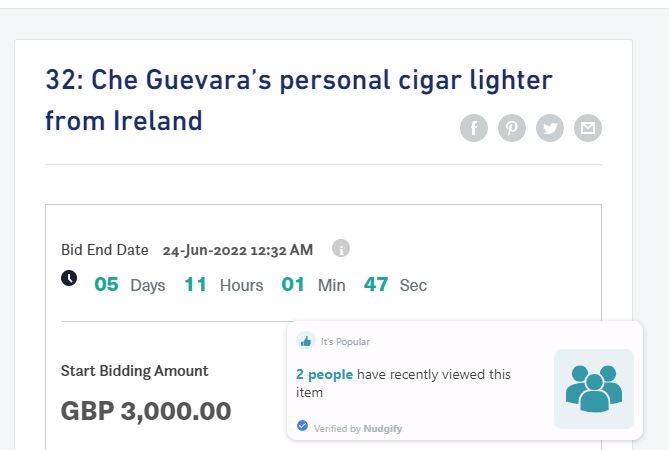
Task: Click the blue verified checkmark badge
Action: tap(302, 426)
